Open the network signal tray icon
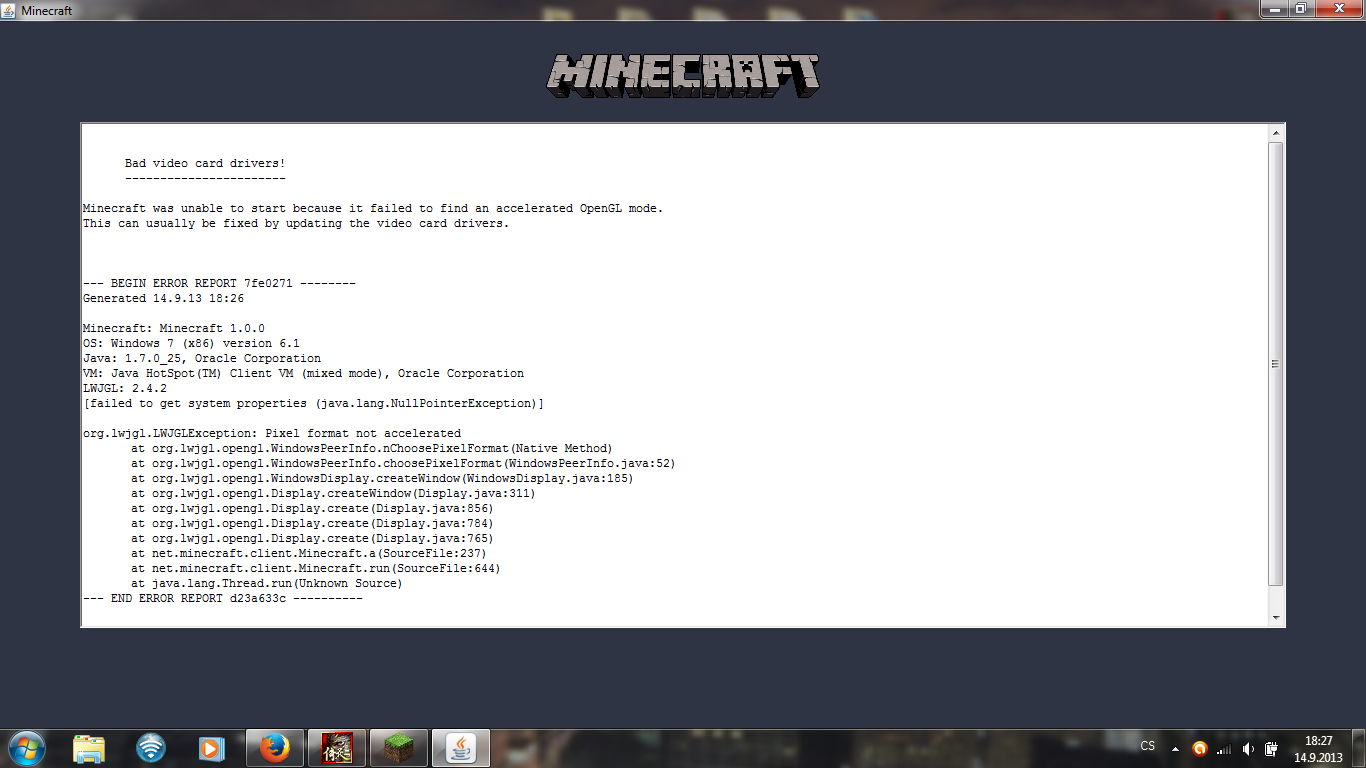 pos(1223,748)
